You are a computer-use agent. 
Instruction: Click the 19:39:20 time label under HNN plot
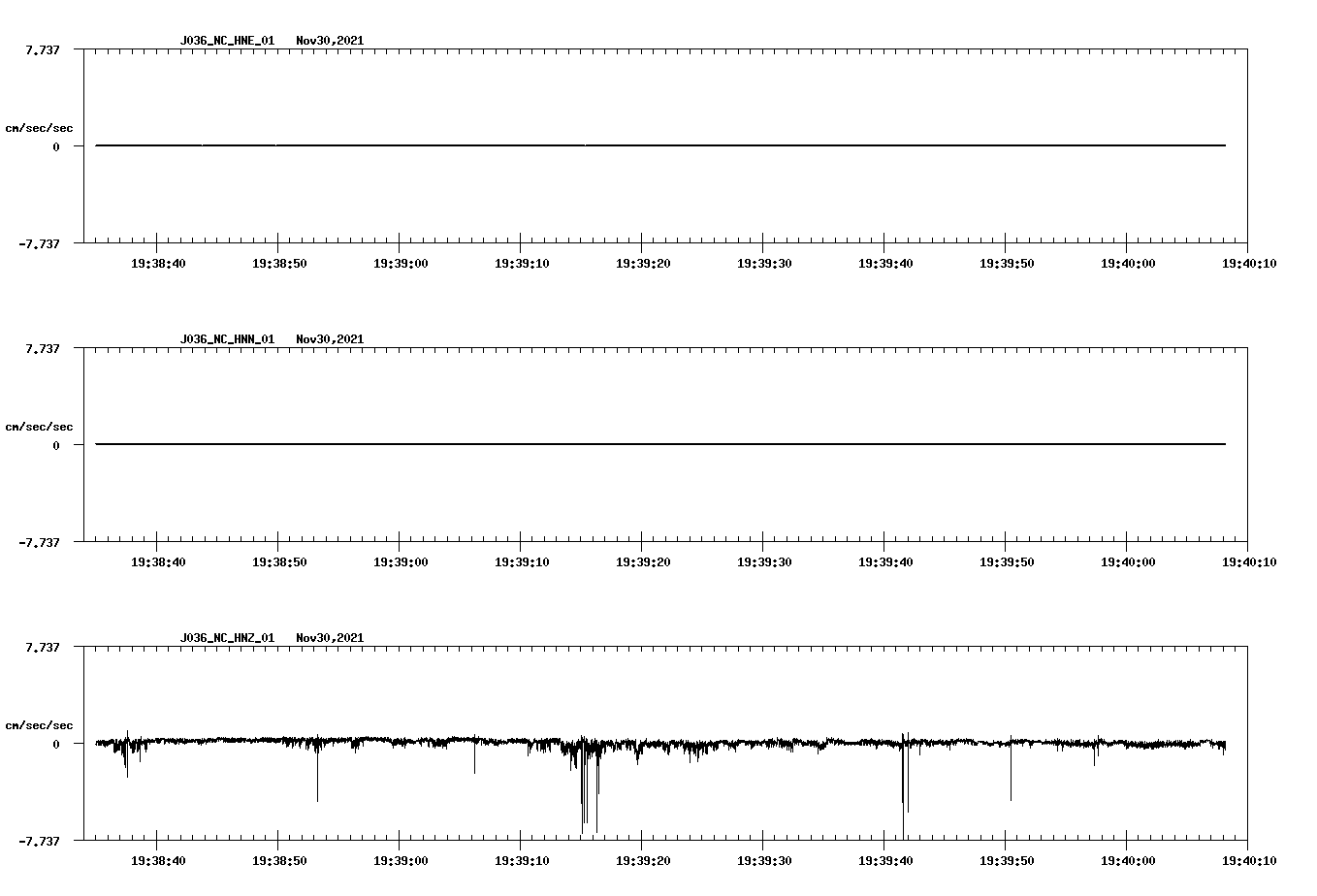643,561
